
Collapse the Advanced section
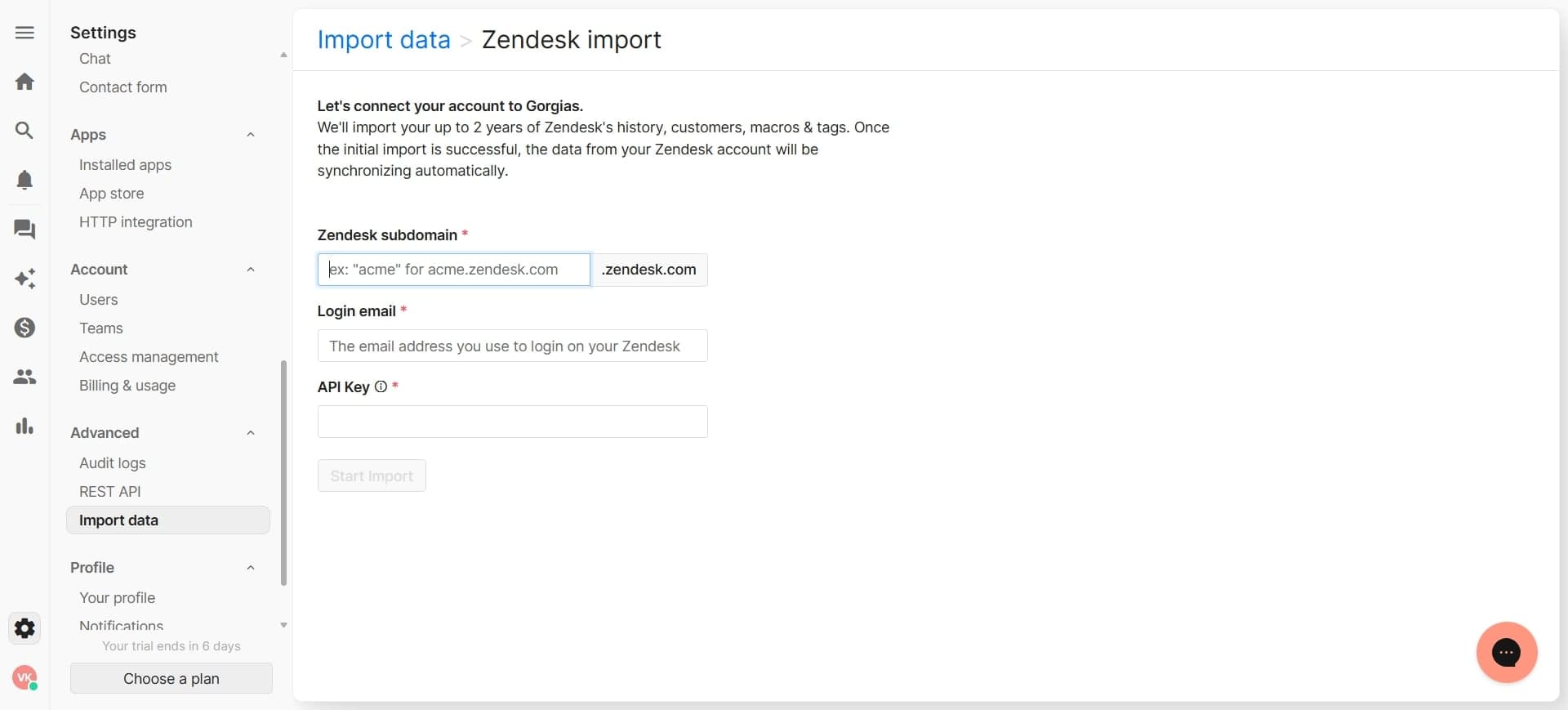251,433
